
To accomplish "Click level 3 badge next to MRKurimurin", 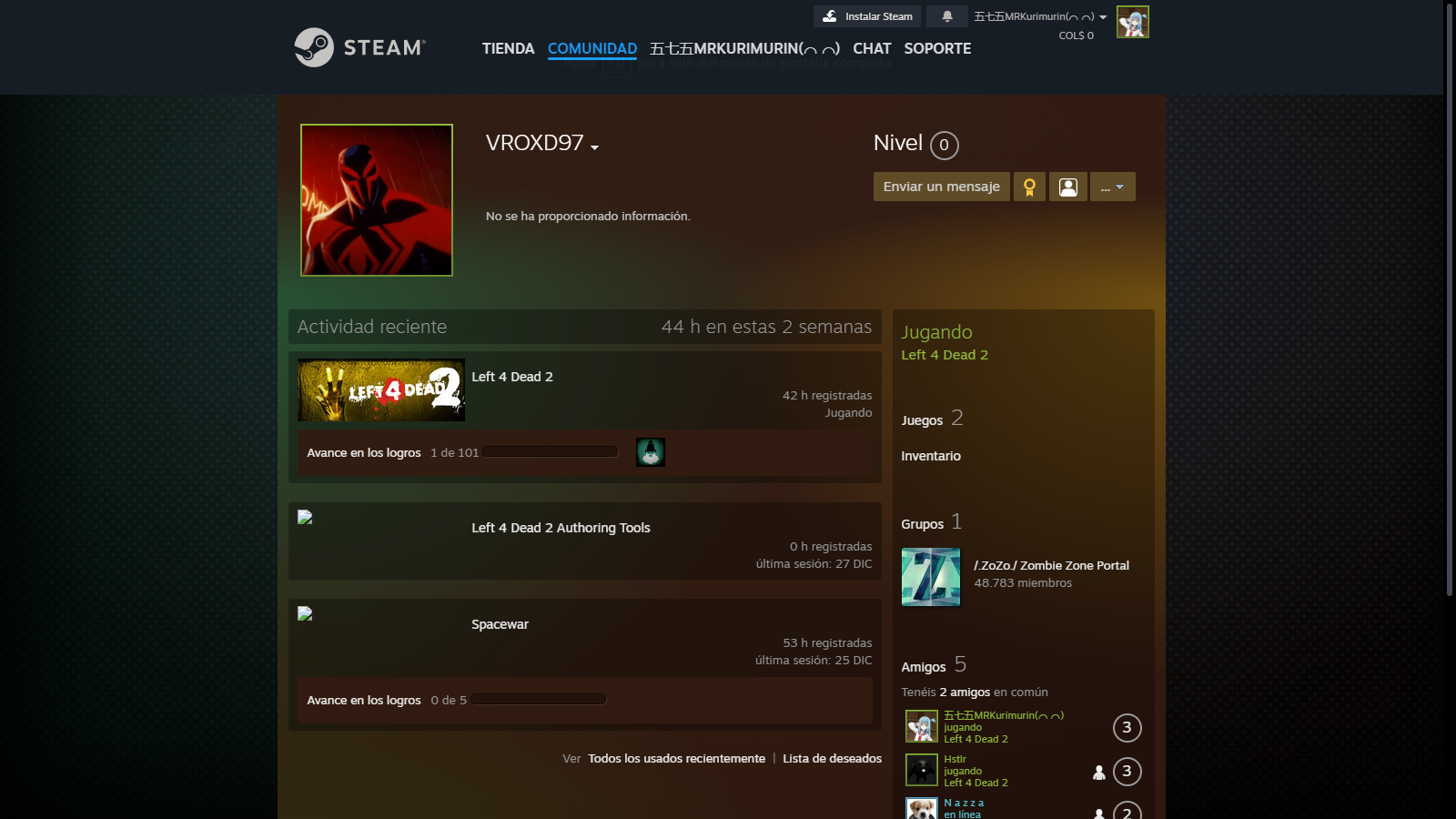I will click(1127, 727).
